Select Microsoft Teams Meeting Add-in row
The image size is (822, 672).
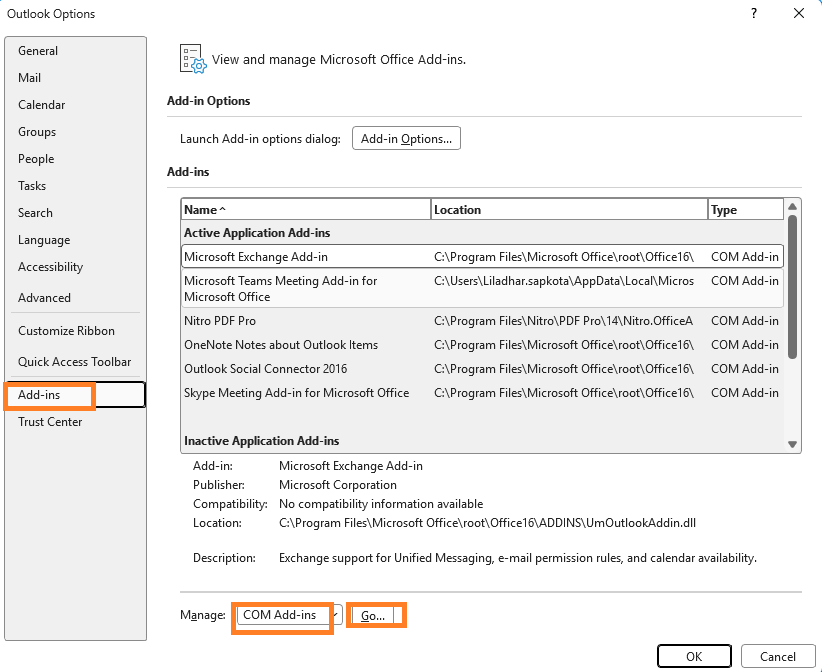point(482,288)
